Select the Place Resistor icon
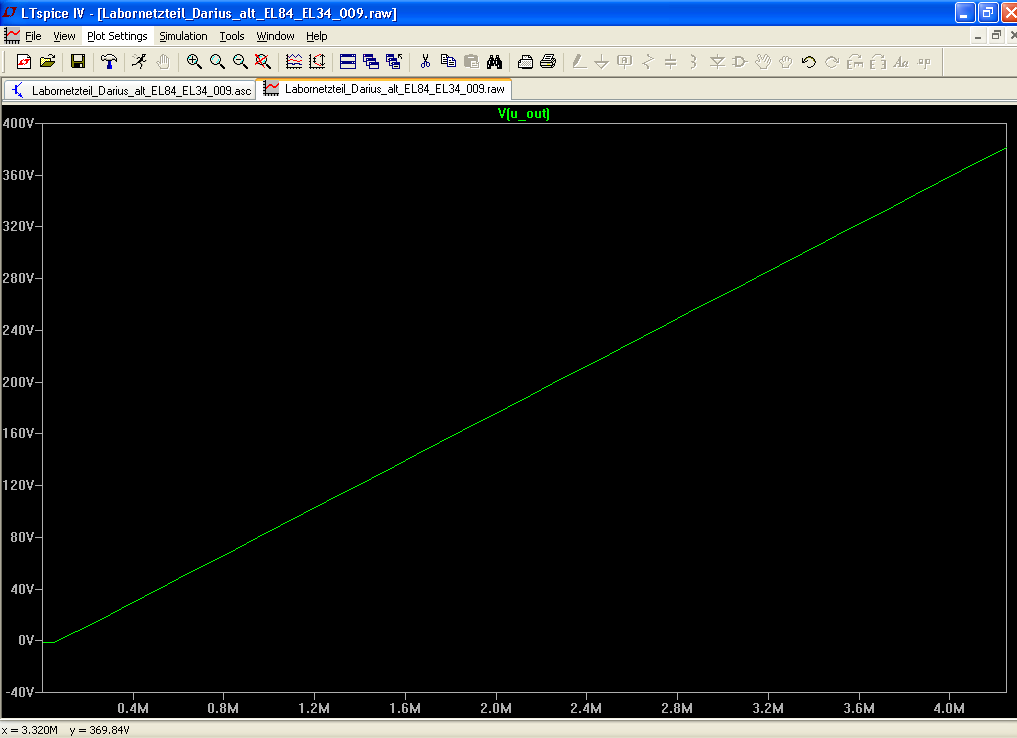1017x738 pixels. [x=648, y=62]
